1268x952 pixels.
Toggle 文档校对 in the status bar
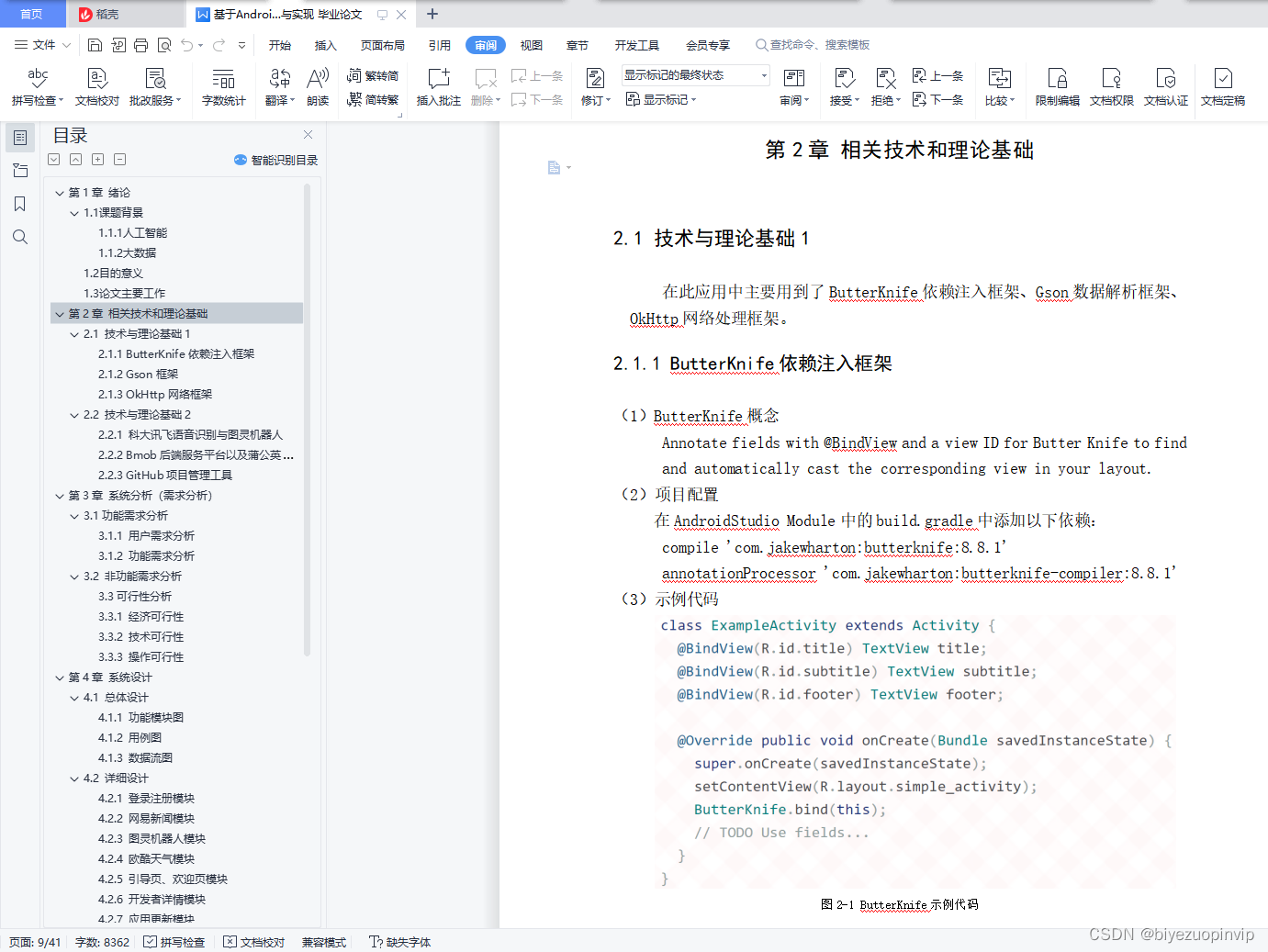tap(254, 942)
